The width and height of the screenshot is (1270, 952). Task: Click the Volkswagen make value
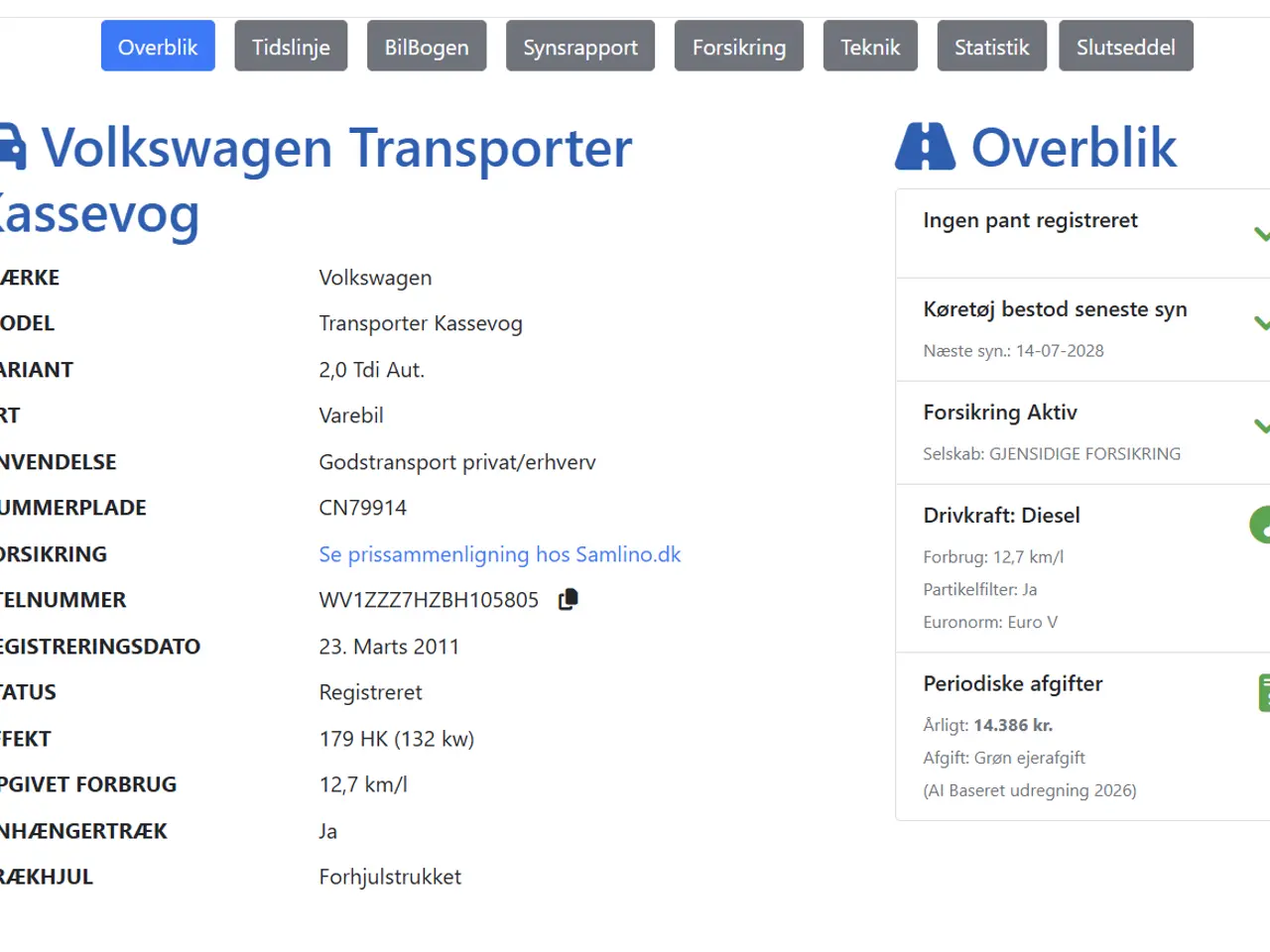click(375, 278)
